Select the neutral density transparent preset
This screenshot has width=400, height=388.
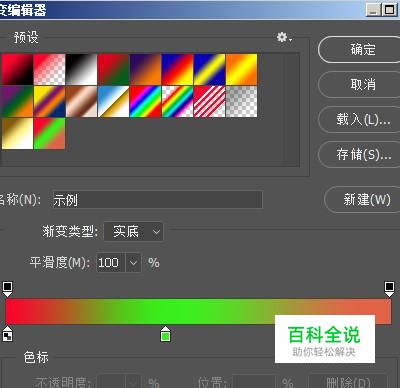click(242, 102)
